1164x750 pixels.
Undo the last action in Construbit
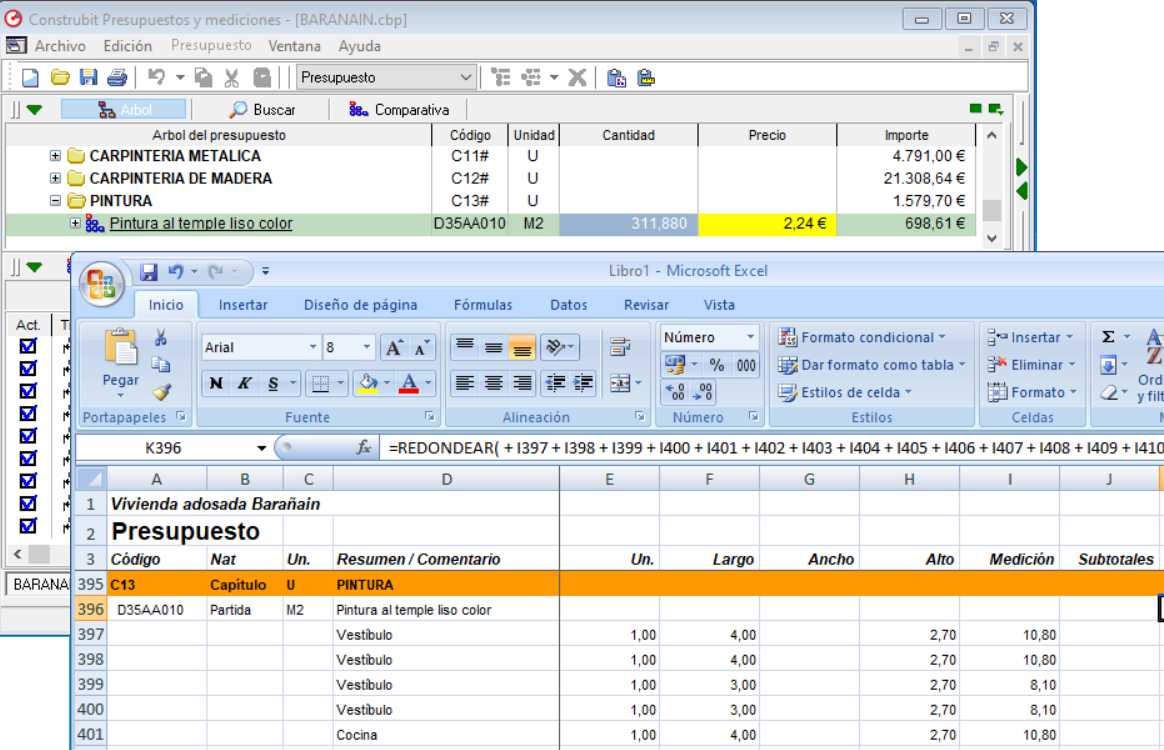[156, 77]
